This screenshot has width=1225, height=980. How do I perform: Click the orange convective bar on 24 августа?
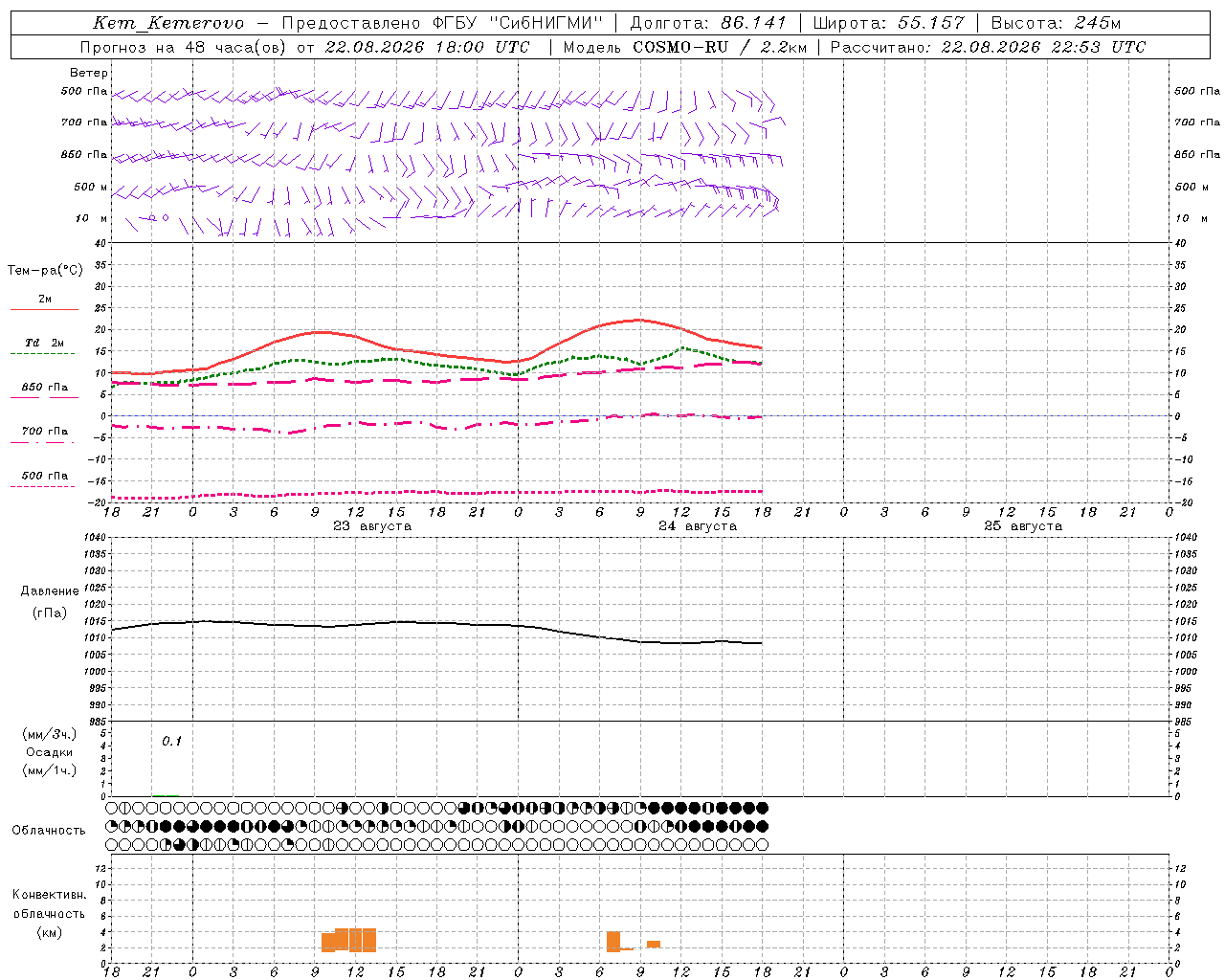click(x=613, y=942)
